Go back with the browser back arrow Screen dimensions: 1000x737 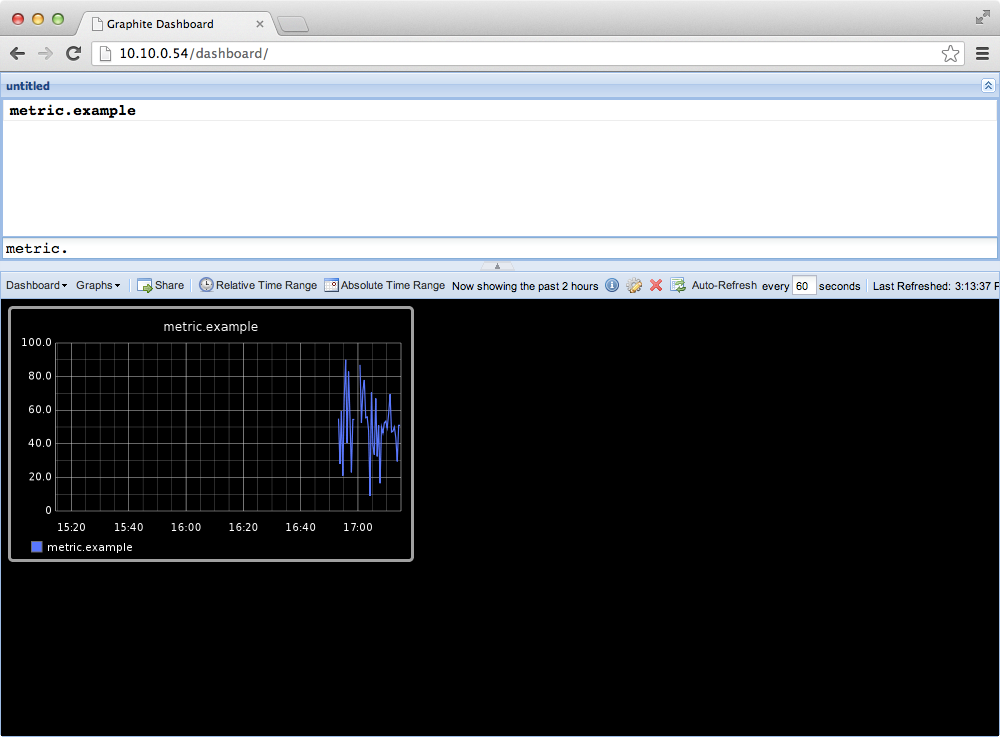point(18,54)
